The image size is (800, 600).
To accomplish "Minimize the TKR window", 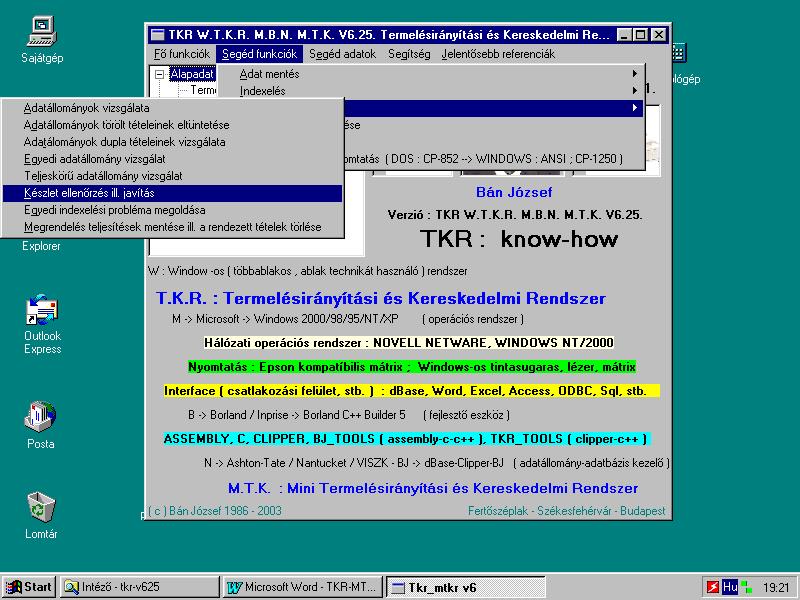I will 624,35.
